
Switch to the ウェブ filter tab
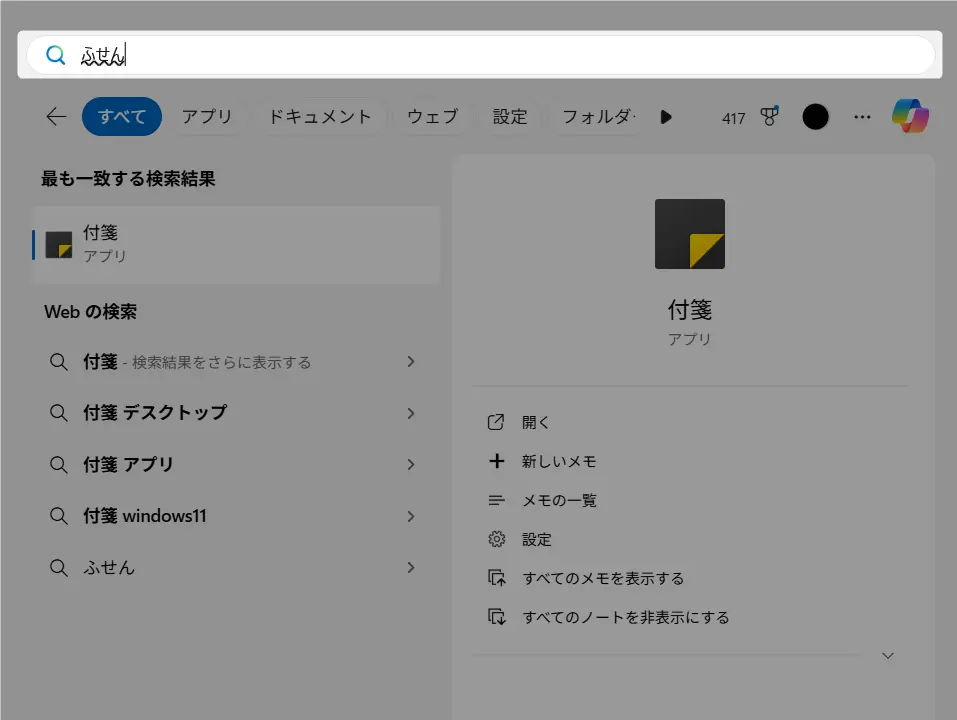(x=432, y=116)
